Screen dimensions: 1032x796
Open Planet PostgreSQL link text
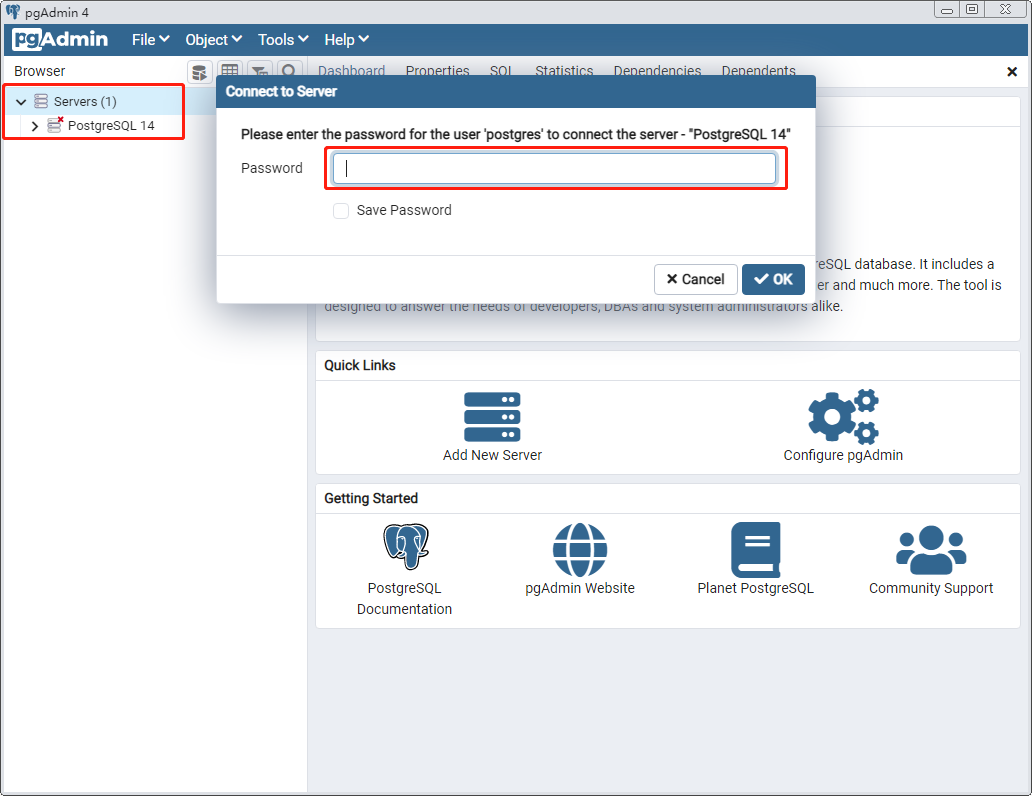756,588
